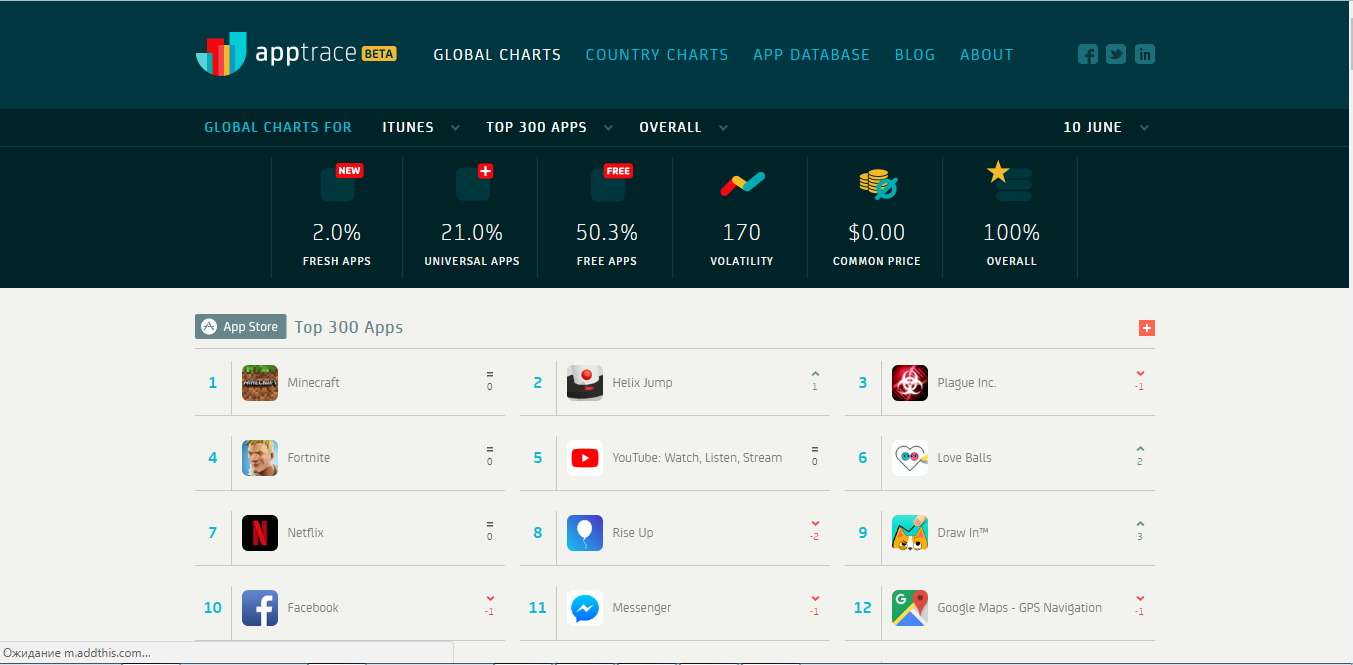Click the Volatility chart-line icon
The width and height of the screenshot is (1353, 665).
pos(741,182)
